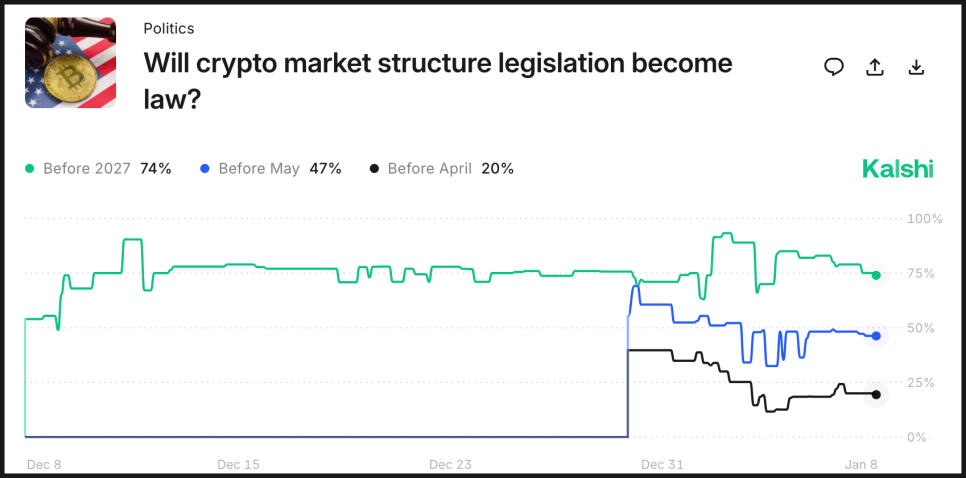Viewport: 966px width, 478px height.
Task: Open the comments speech bubble icon
Action: pos(834,67)
